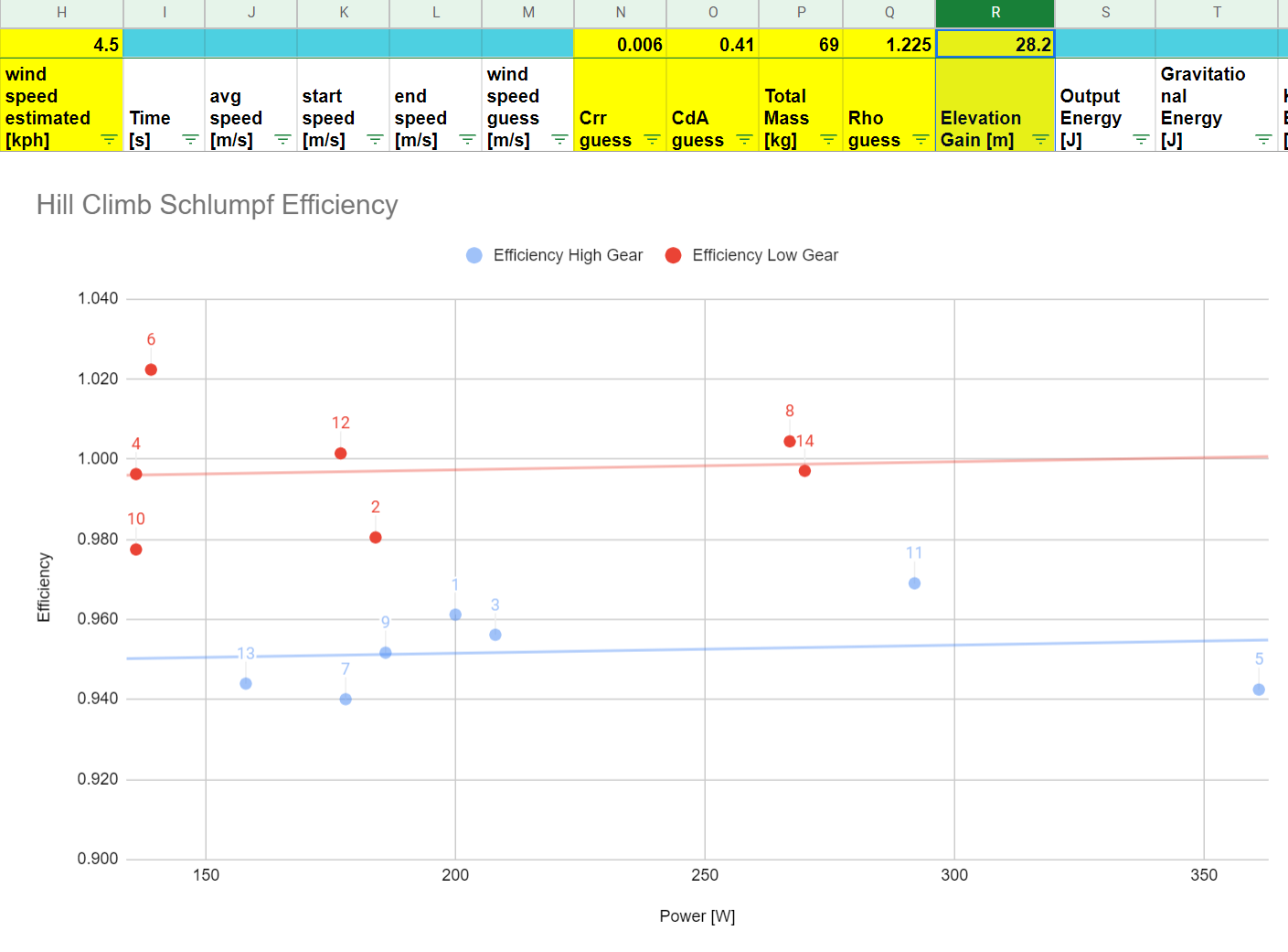
Task: Open filter for wind speed estimated column
Action: [109, 140]
